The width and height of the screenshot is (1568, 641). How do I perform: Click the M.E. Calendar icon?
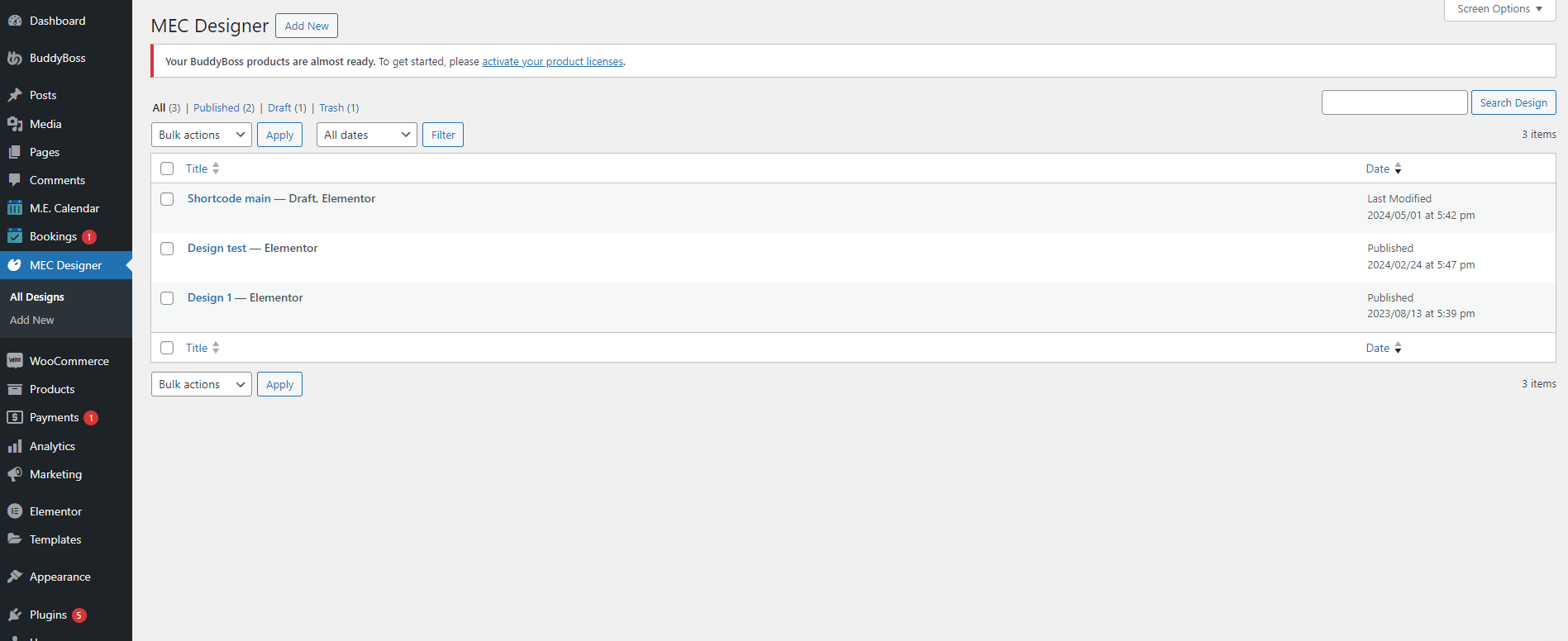15,208
